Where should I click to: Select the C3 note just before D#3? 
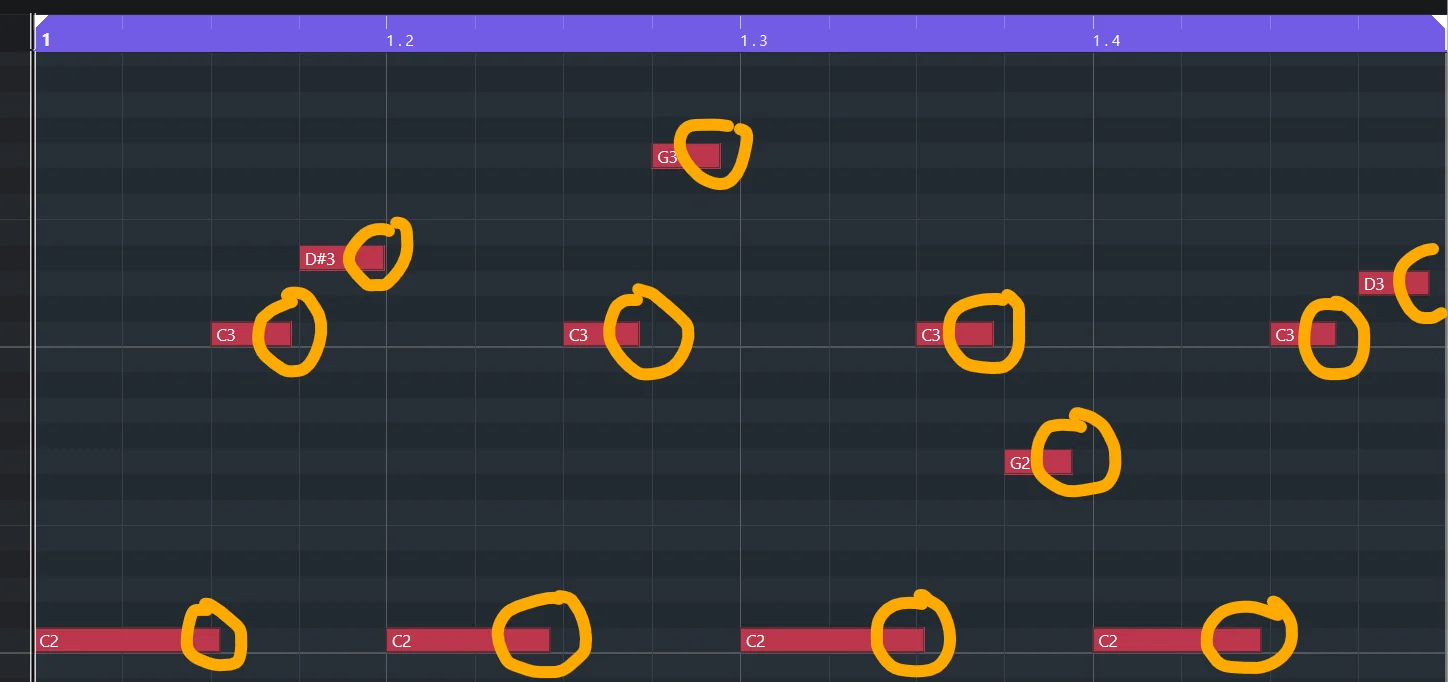pos(251,334)
